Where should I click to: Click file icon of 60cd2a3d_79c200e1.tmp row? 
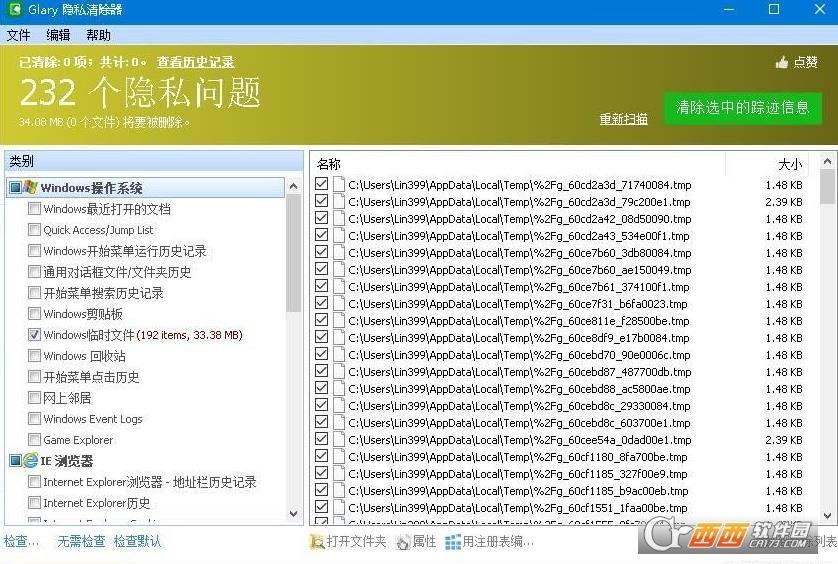pos(338,202)
